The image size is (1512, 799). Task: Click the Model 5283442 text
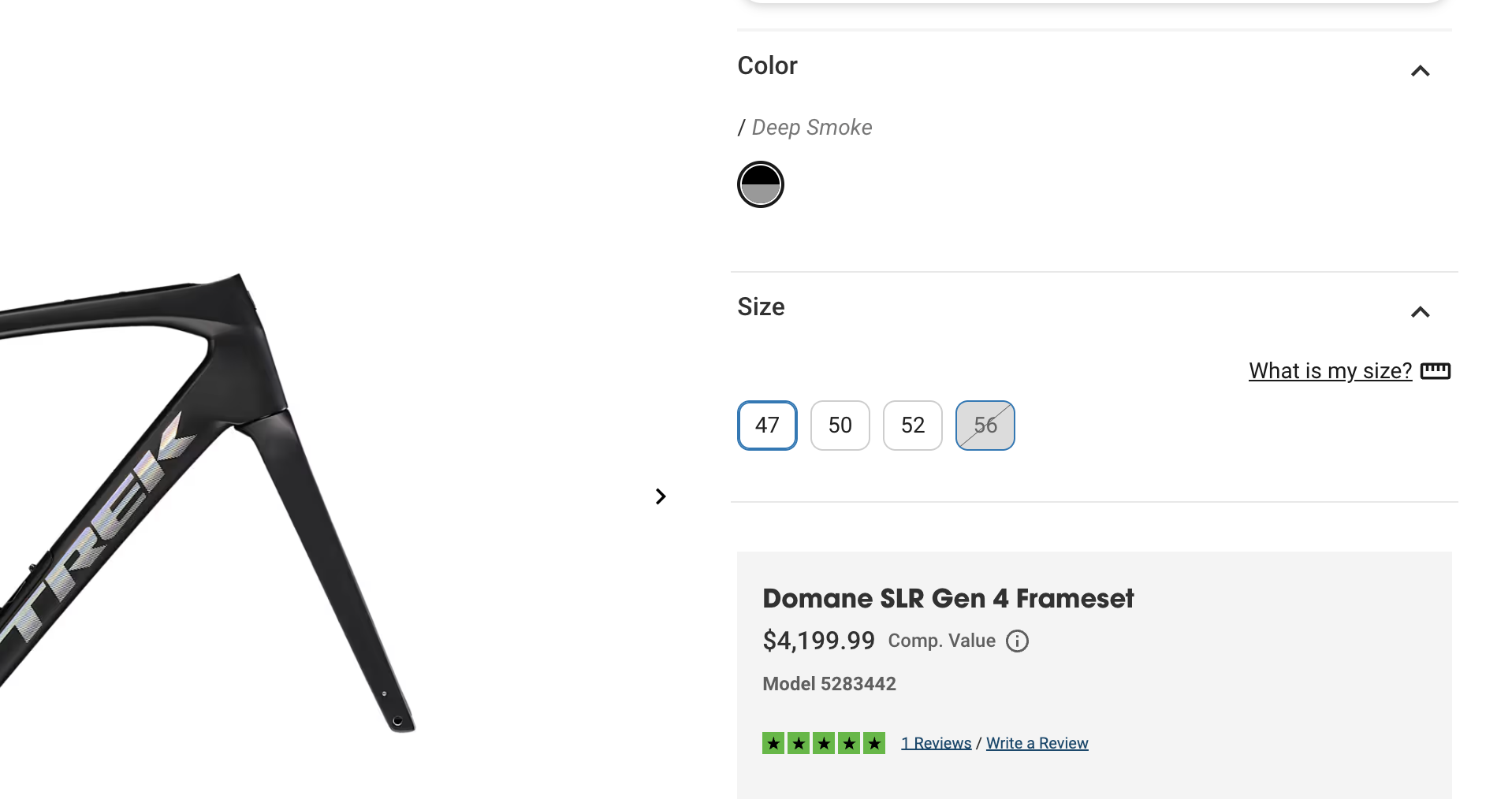click(829, 684)
